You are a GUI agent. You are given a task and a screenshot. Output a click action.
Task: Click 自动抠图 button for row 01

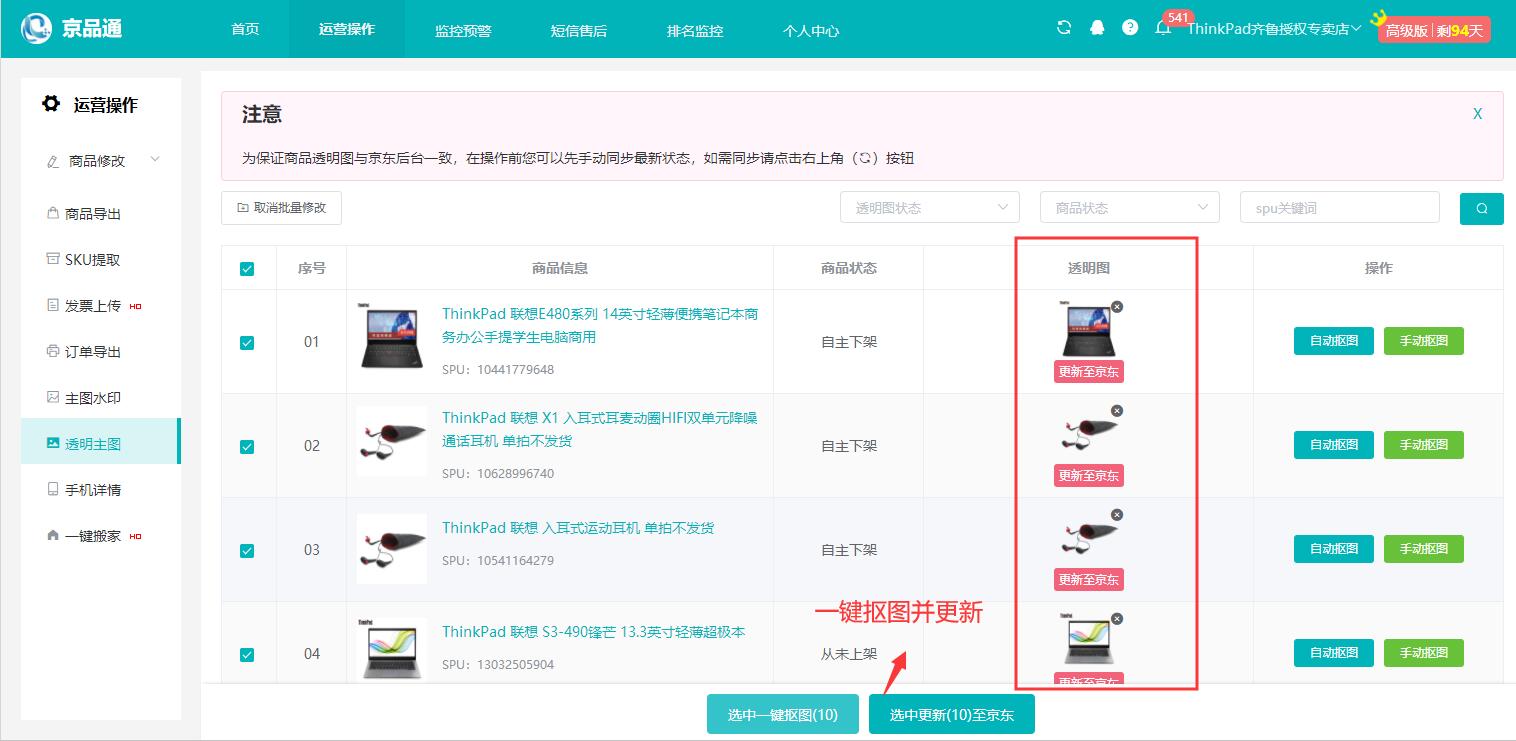tap(1333, 341)
